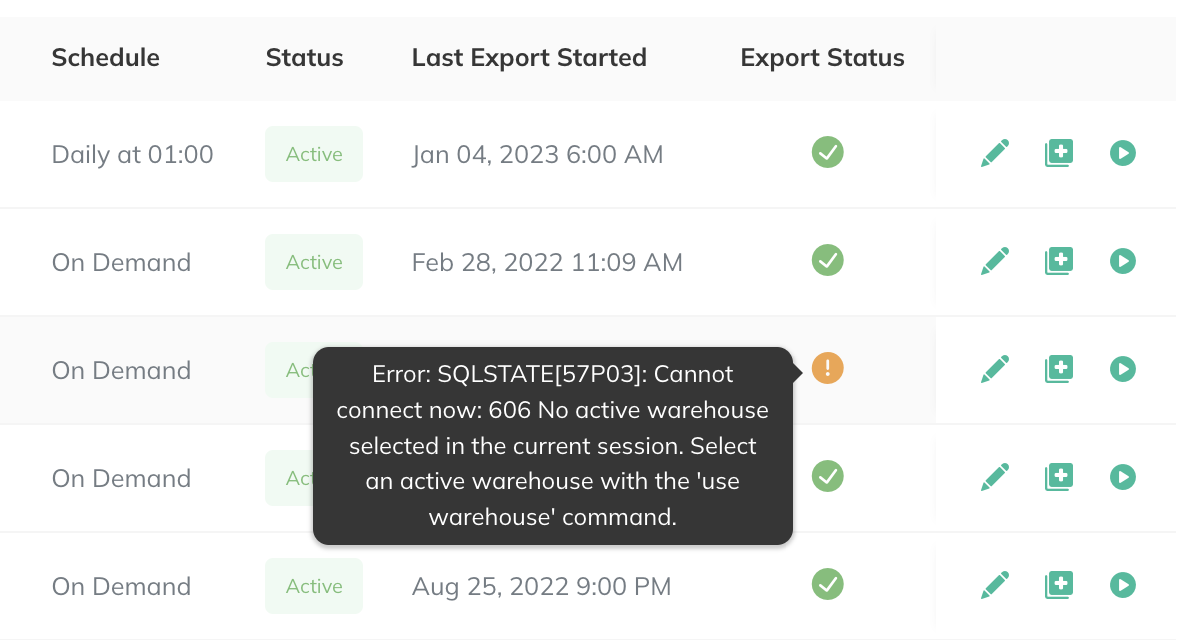Run the fourth export row
The height and width of the screenshot is (640, 1188).
pos(1123,477)
